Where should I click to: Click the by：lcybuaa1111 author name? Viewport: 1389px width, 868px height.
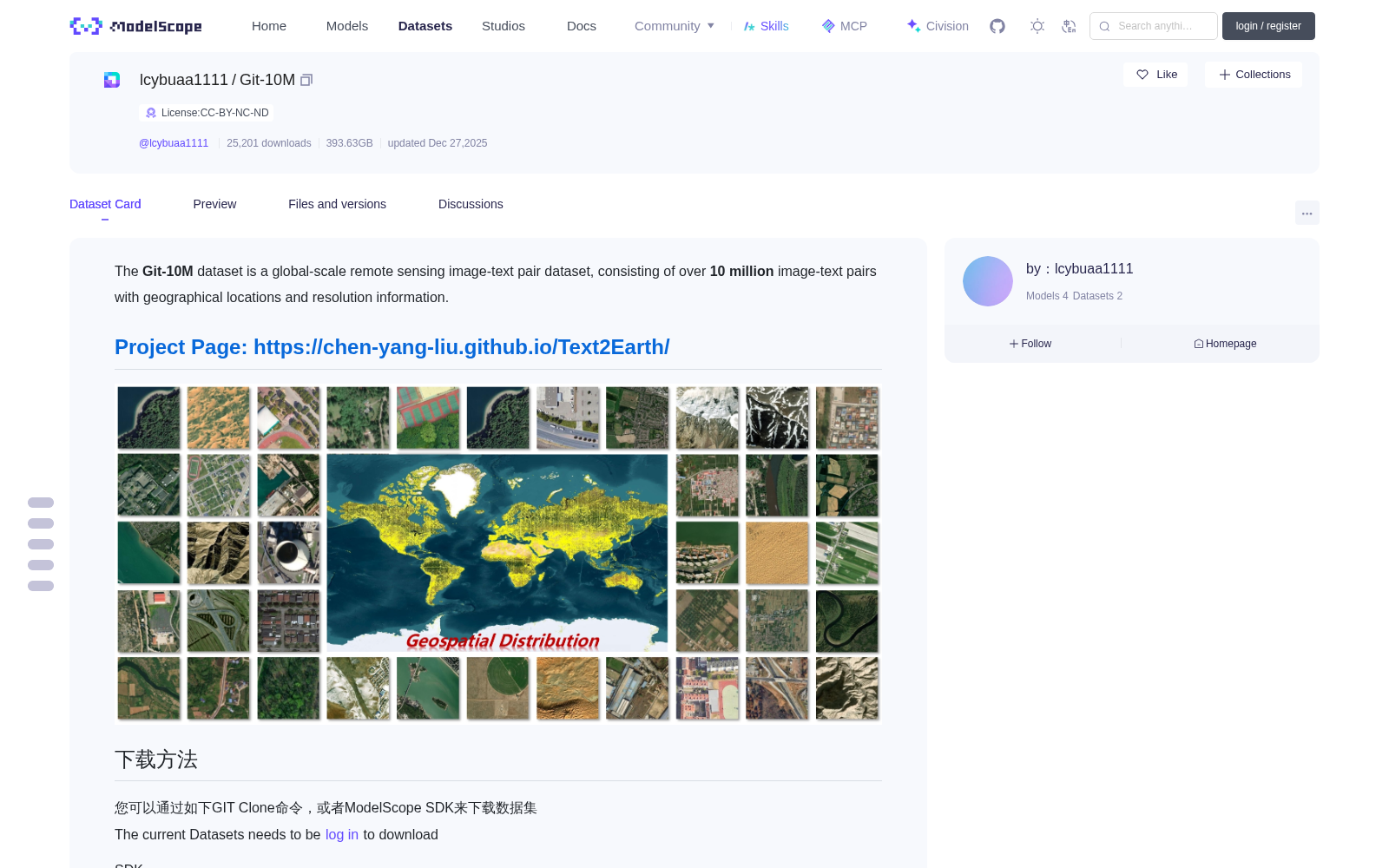click(x=1080, y=269)
